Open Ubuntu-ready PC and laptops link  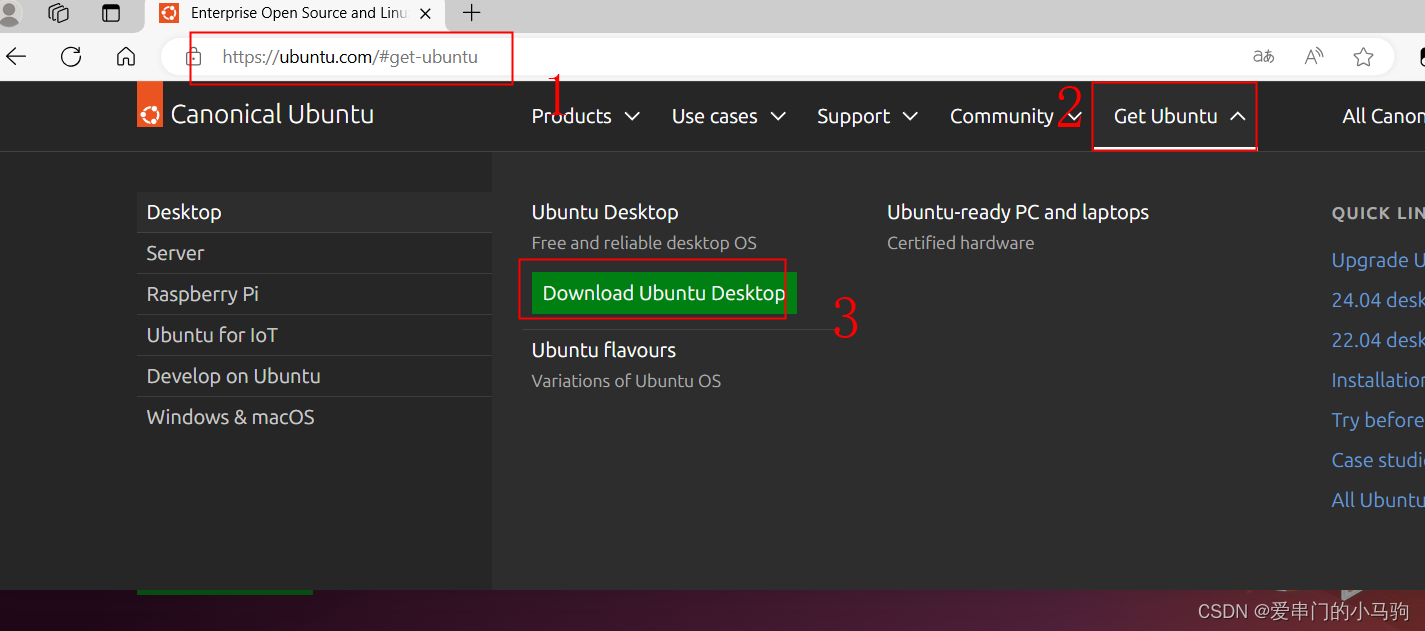(x=1018, y=212)
